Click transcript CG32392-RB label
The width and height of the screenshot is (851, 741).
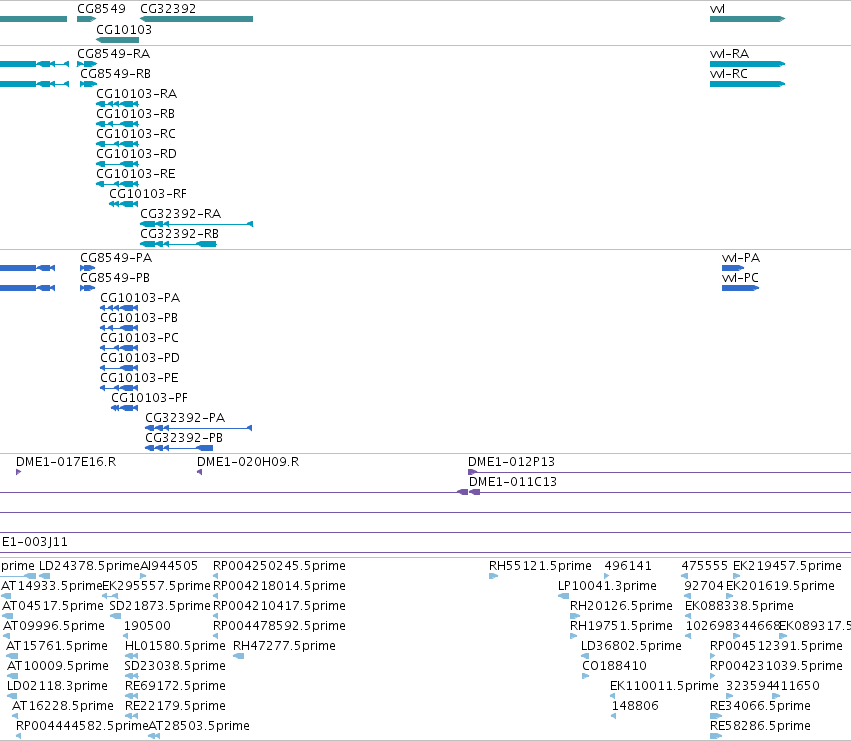179,234
